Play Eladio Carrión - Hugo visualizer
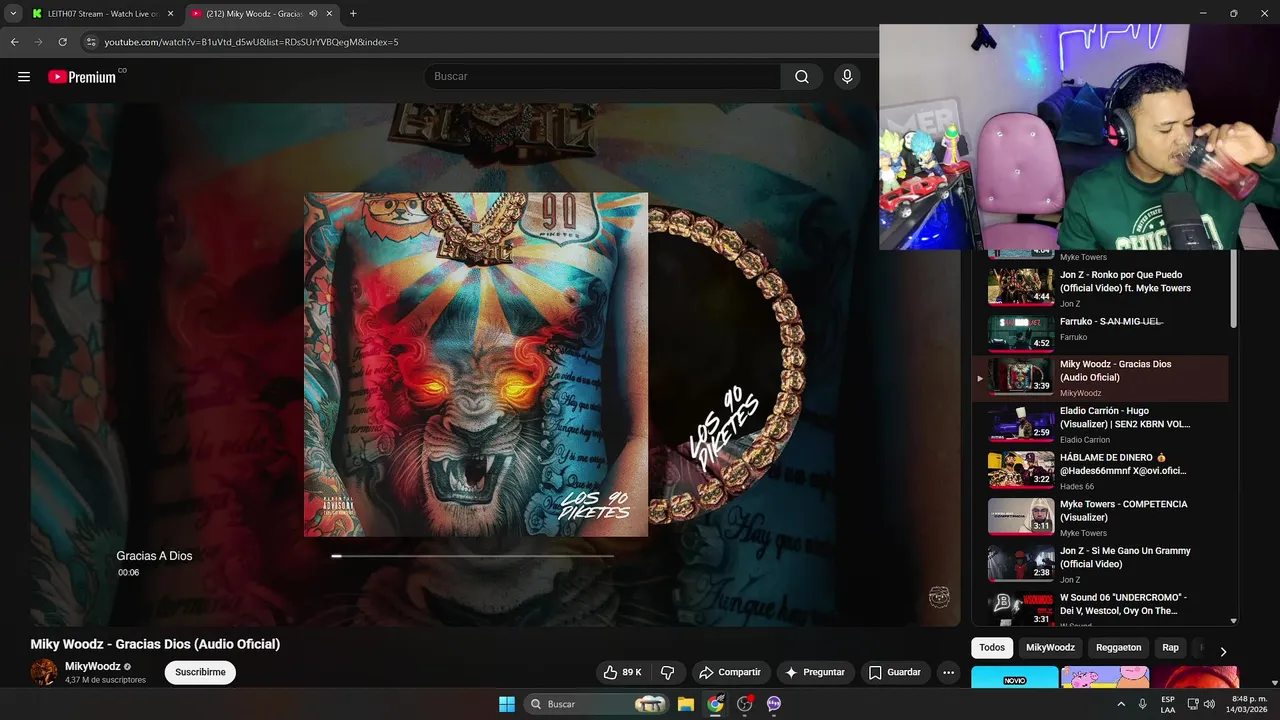Screen dimensions: 1280x720 (1100, 425)
